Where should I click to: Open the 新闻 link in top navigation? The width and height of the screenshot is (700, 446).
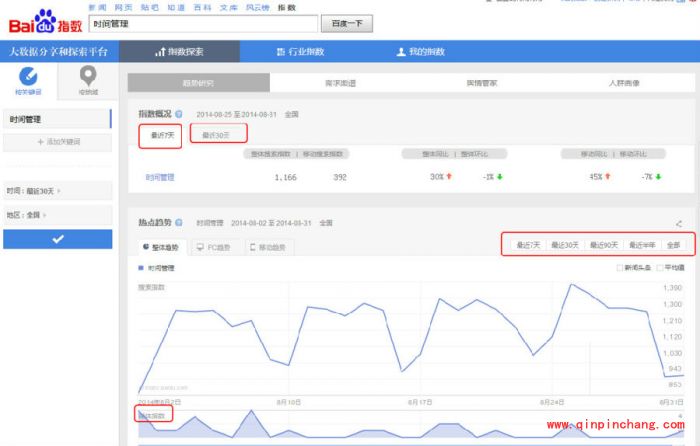pyautogui.click(x=97, y=7)
